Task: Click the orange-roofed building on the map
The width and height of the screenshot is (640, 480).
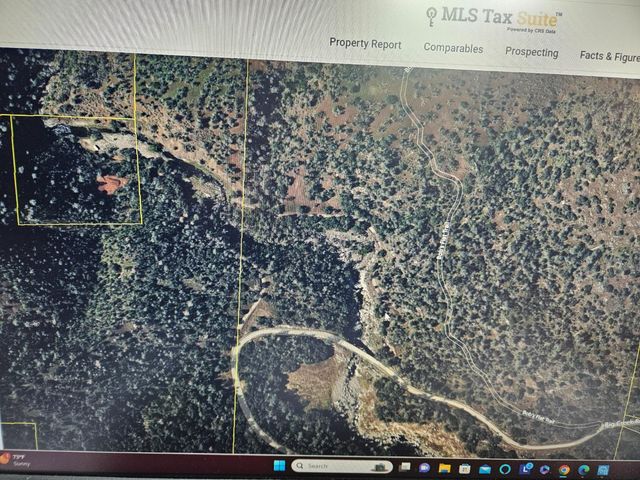Action: tap(111, 184)
